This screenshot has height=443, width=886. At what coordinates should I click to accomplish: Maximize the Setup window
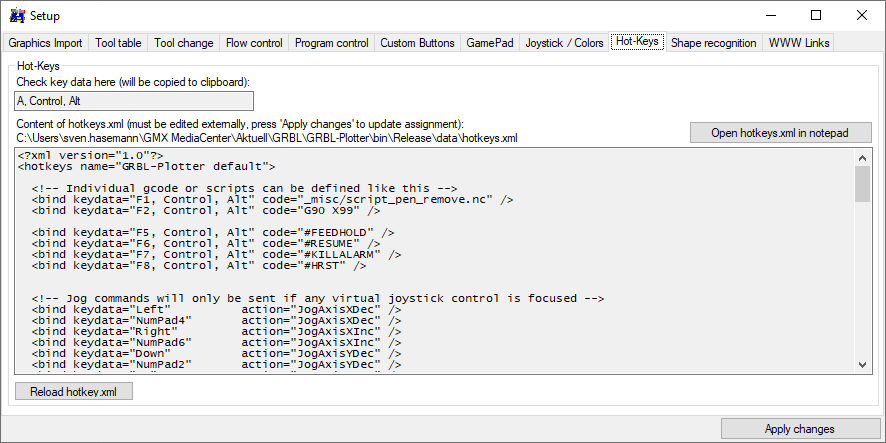816,16
